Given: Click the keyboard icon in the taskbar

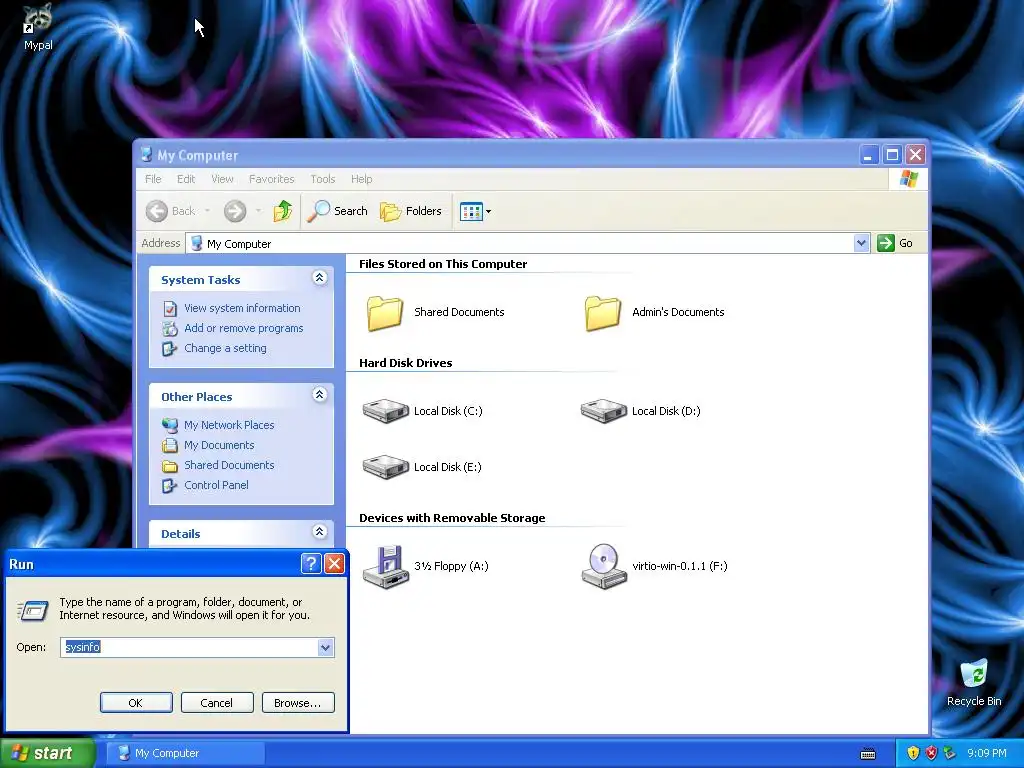Looking at the screenshot, I should (868, 754).
